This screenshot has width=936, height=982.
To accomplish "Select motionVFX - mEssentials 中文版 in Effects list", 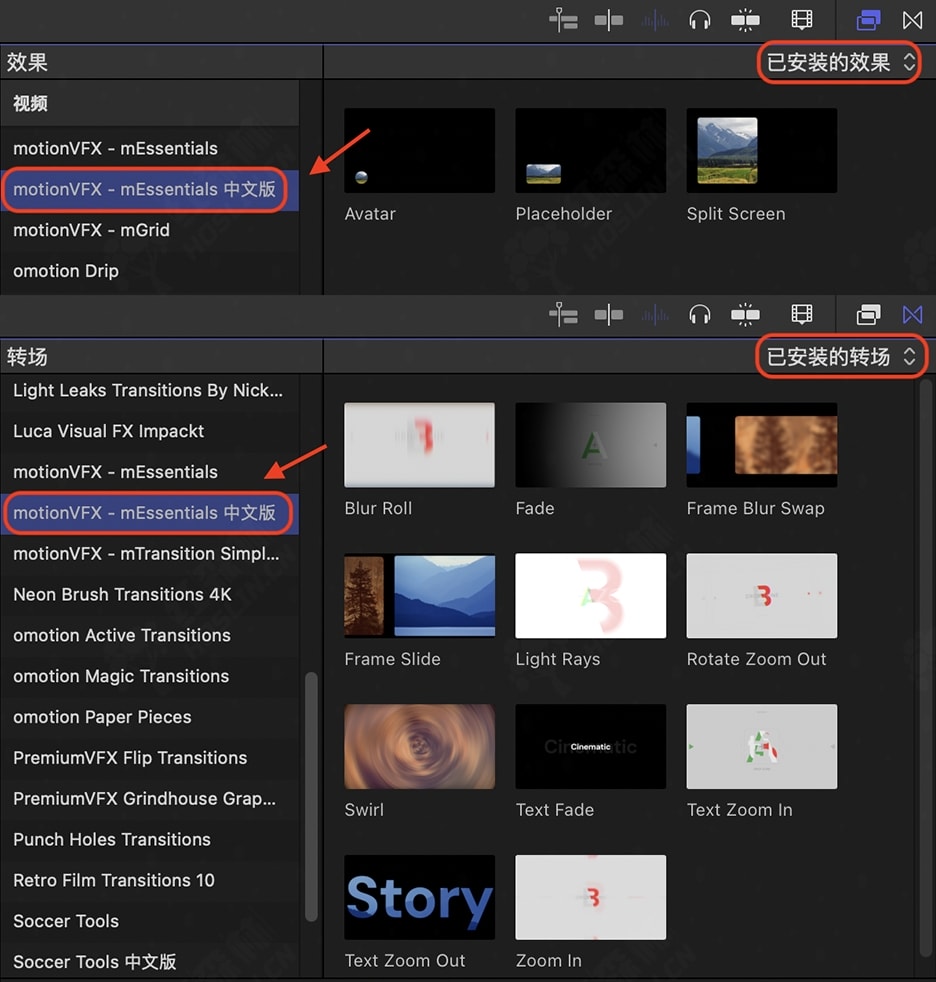I will (150, 189).
